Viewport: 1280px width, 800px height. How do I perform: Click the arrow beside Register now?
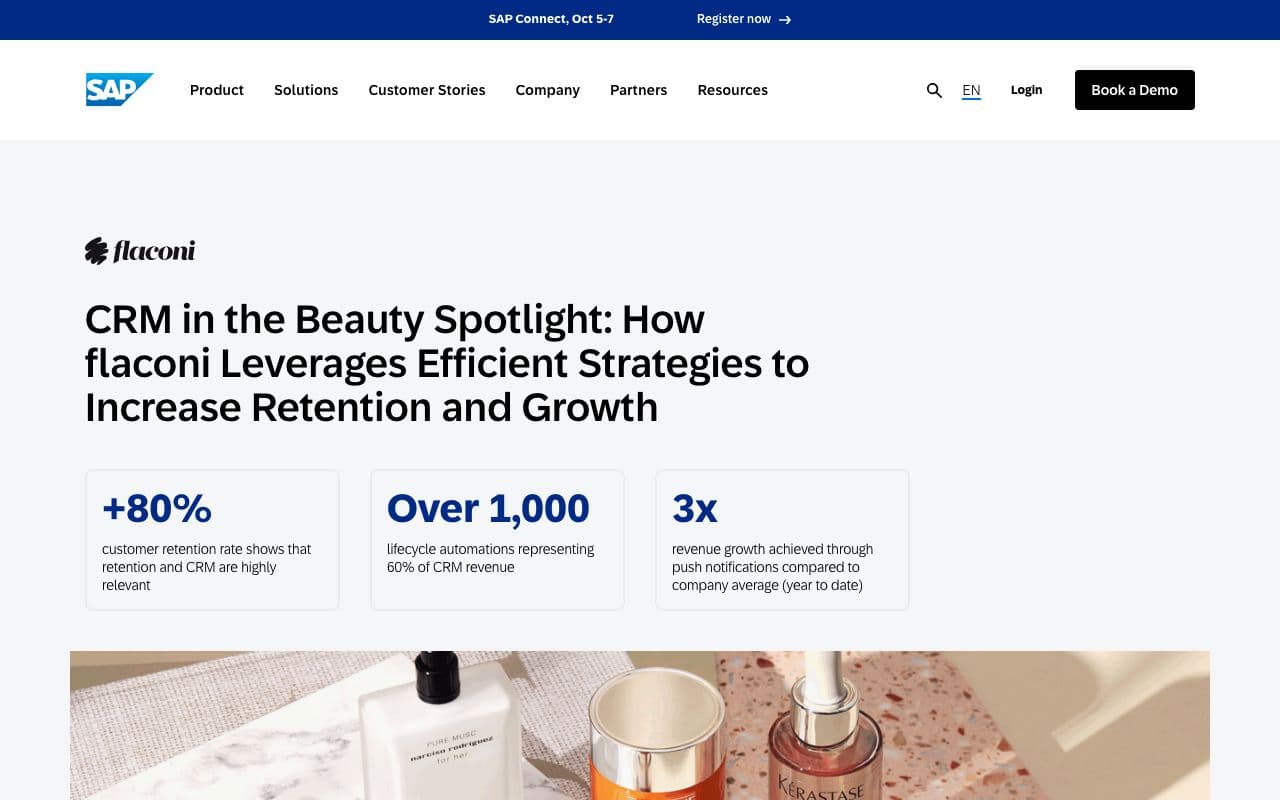click(785, 20)
